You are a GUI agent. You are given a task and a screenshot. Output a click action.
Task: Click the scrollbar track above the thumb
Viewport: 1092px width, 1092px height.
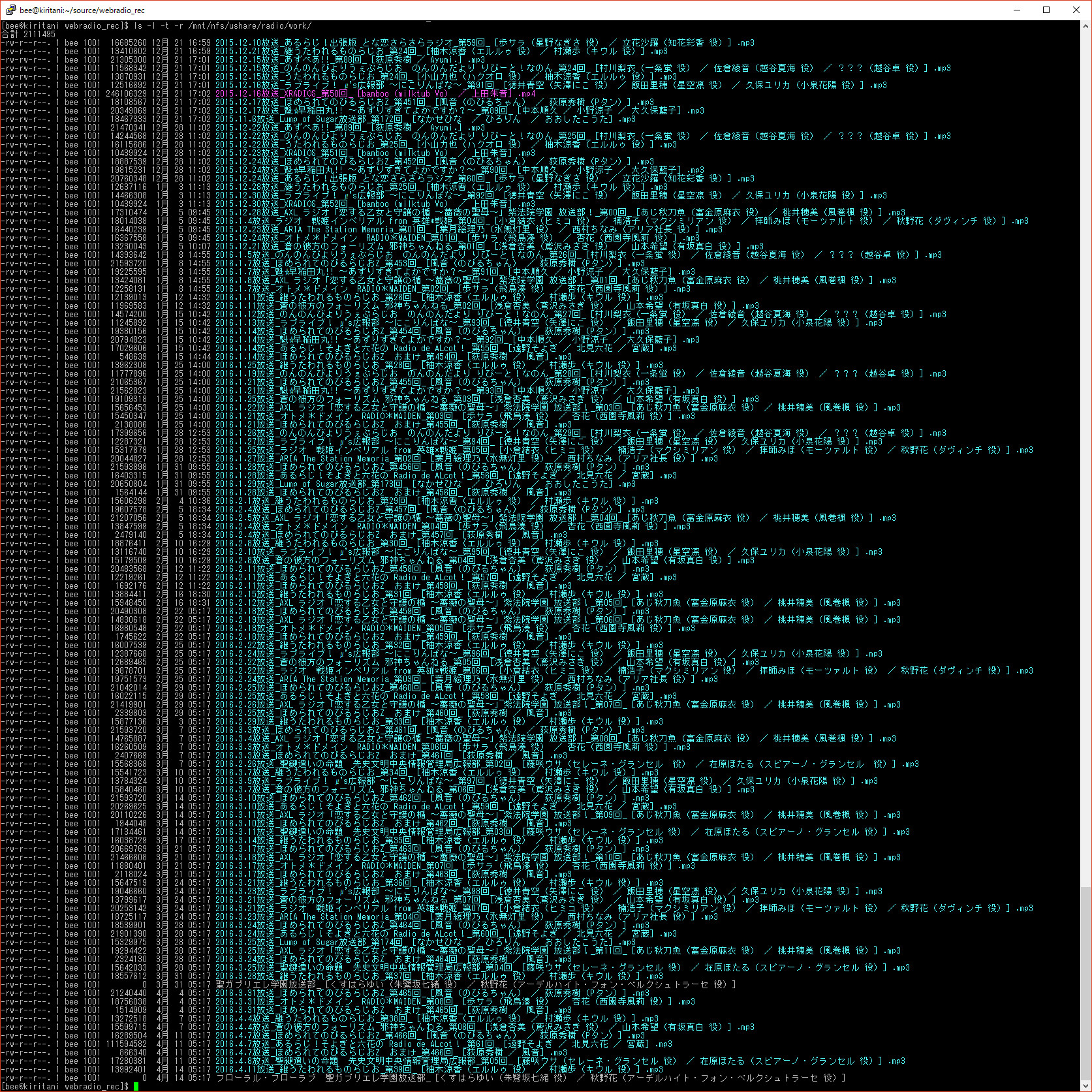tap(1085, 457)
